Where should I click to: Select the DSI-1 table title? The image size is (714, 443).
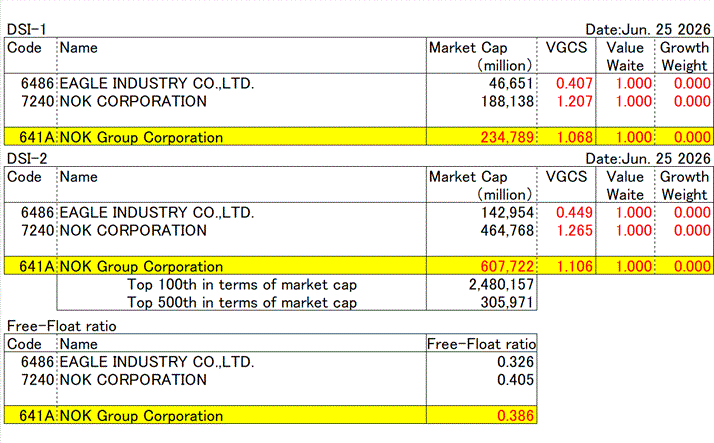(26, 30)
